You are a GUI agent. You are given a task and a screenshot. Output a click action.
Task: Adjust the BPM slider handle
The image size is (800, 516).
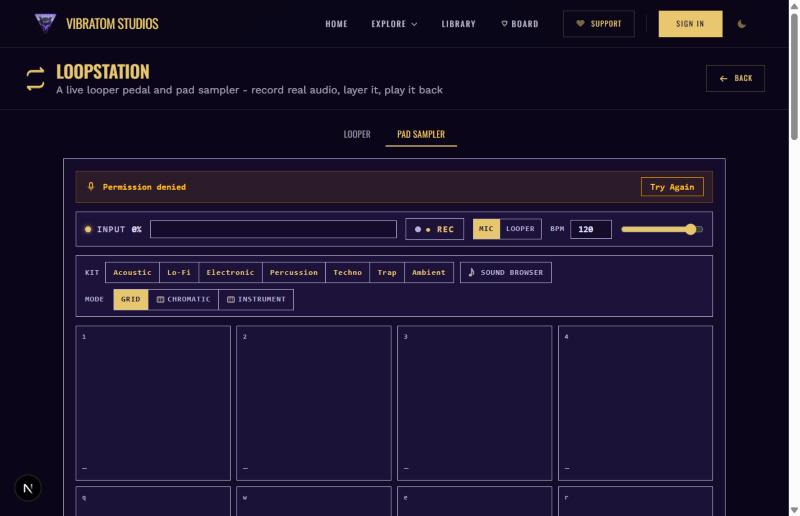(x=690, y=229)
